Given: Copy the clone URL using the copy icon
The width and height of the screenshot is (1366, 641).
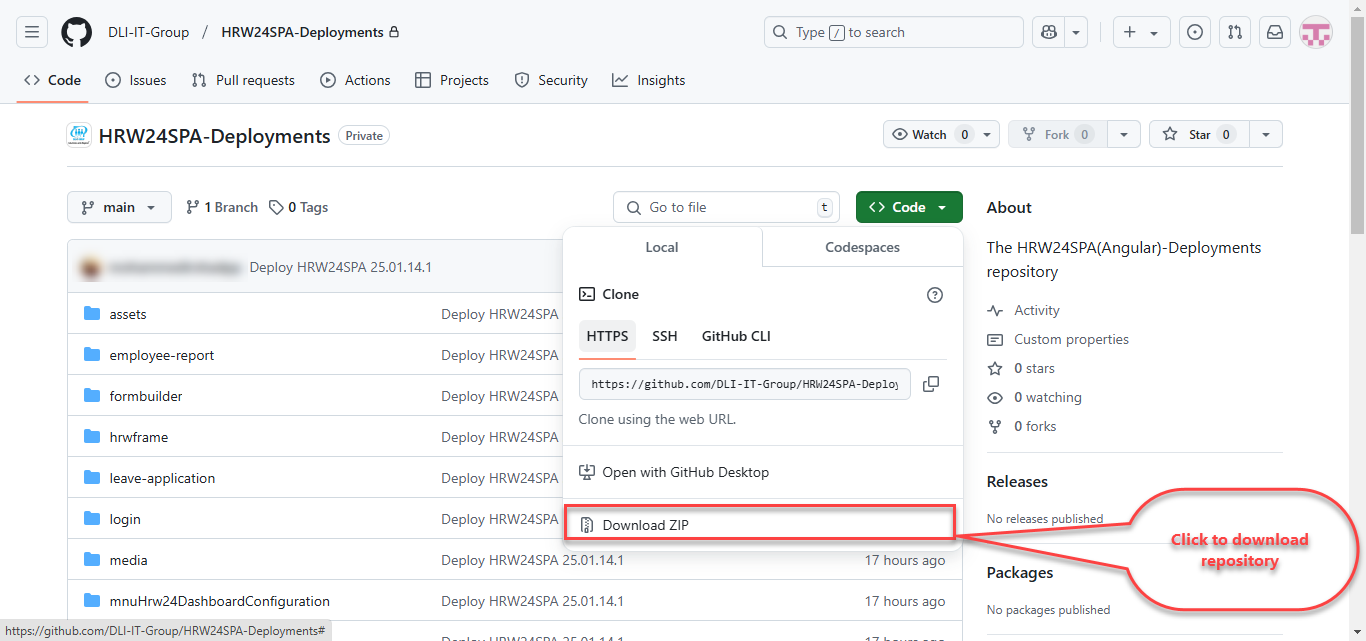Looking at the screenshot, I should tap(930, 383).
